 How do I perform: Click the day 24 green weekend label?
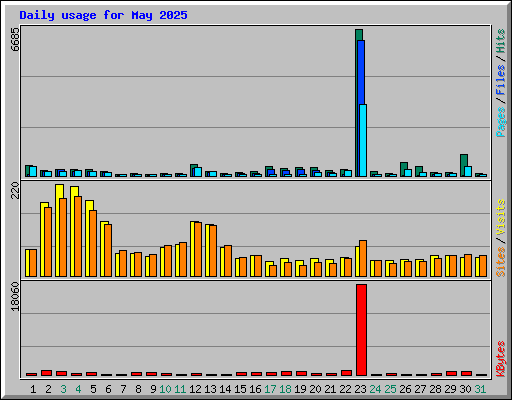375,389
